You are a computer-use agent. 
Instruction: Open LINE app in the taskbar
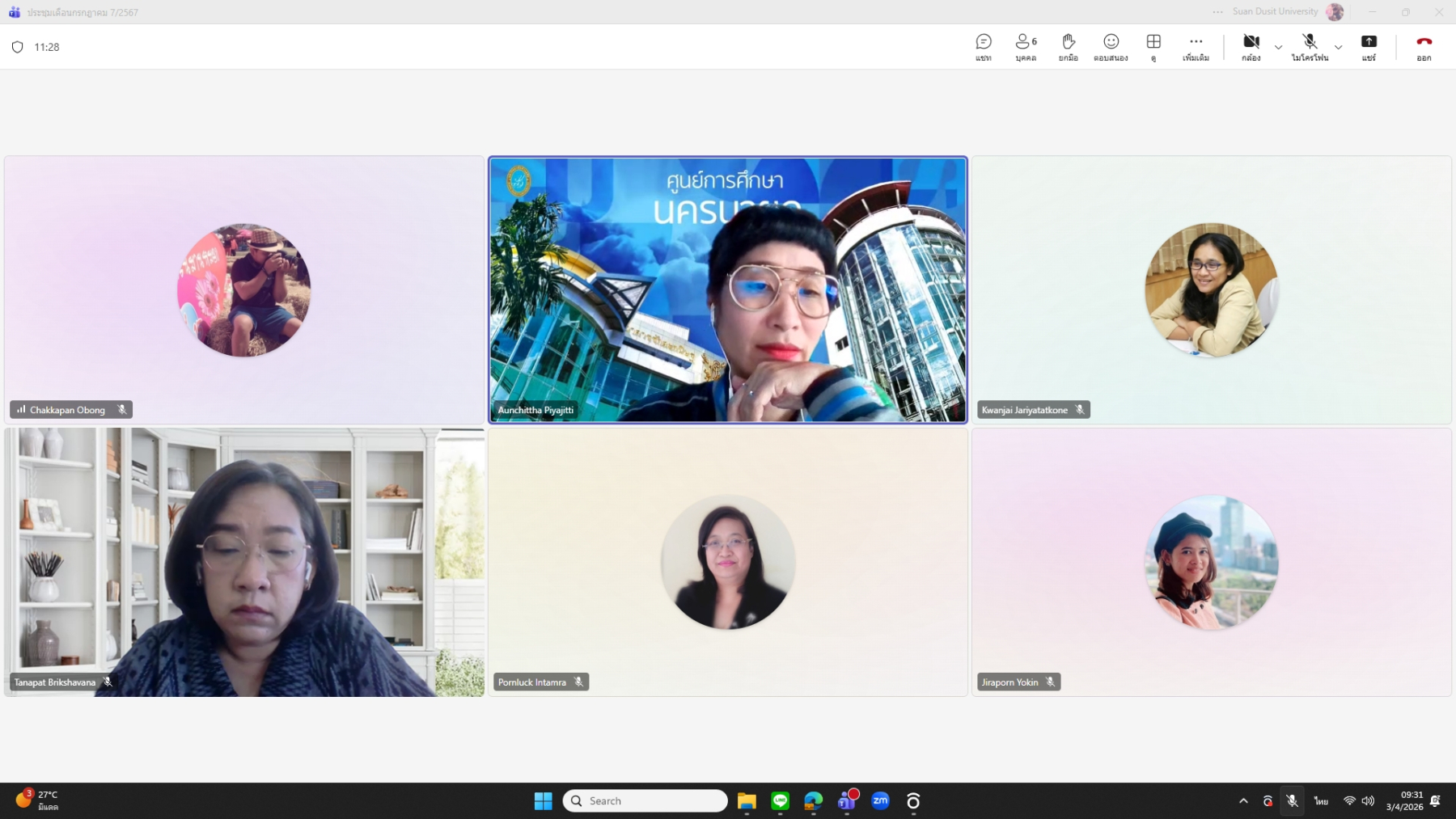click(x=780, y=800)
